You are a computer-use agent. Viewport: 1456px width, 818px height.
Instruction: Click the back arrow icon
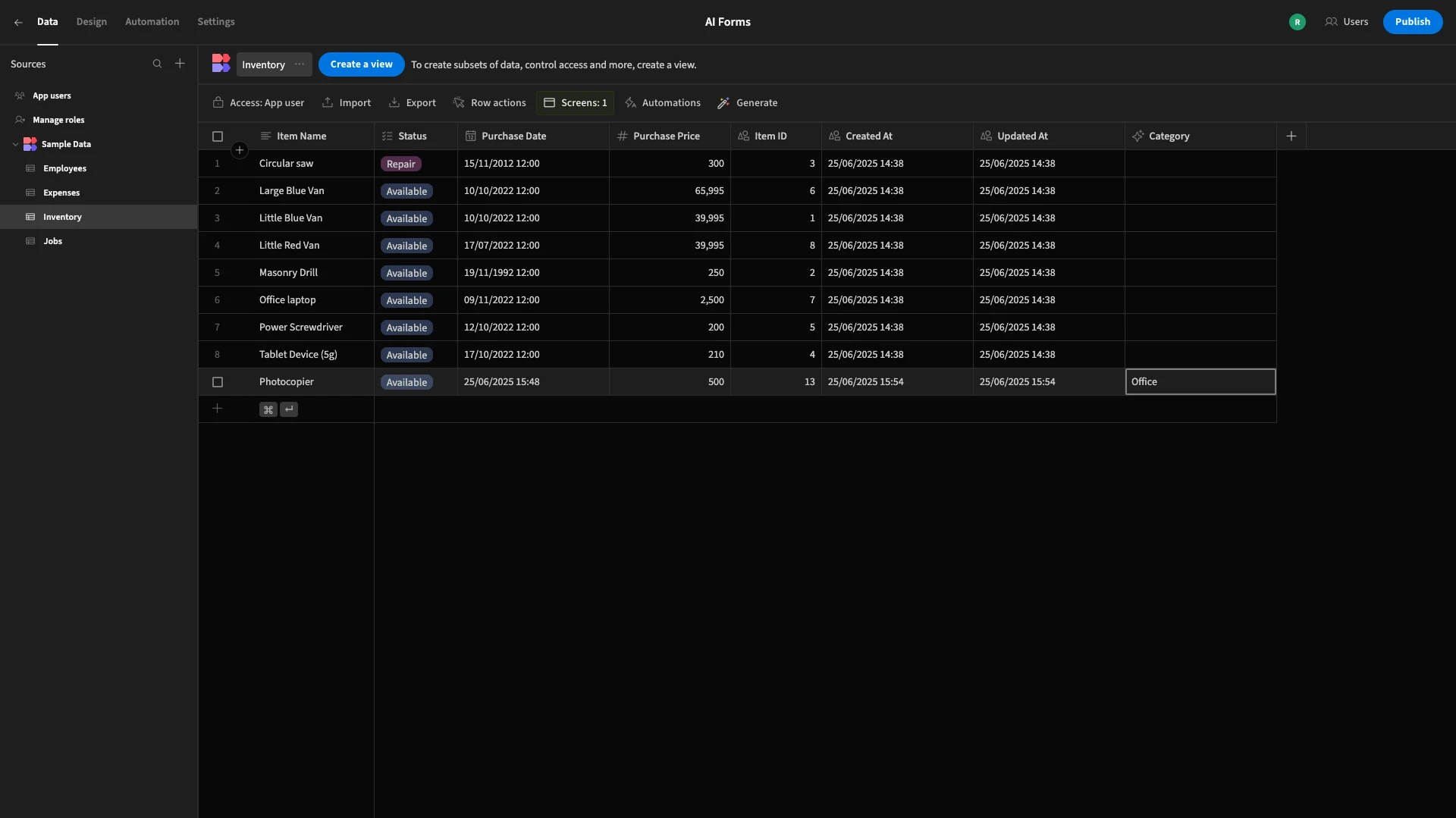click(x=18, y=22)
